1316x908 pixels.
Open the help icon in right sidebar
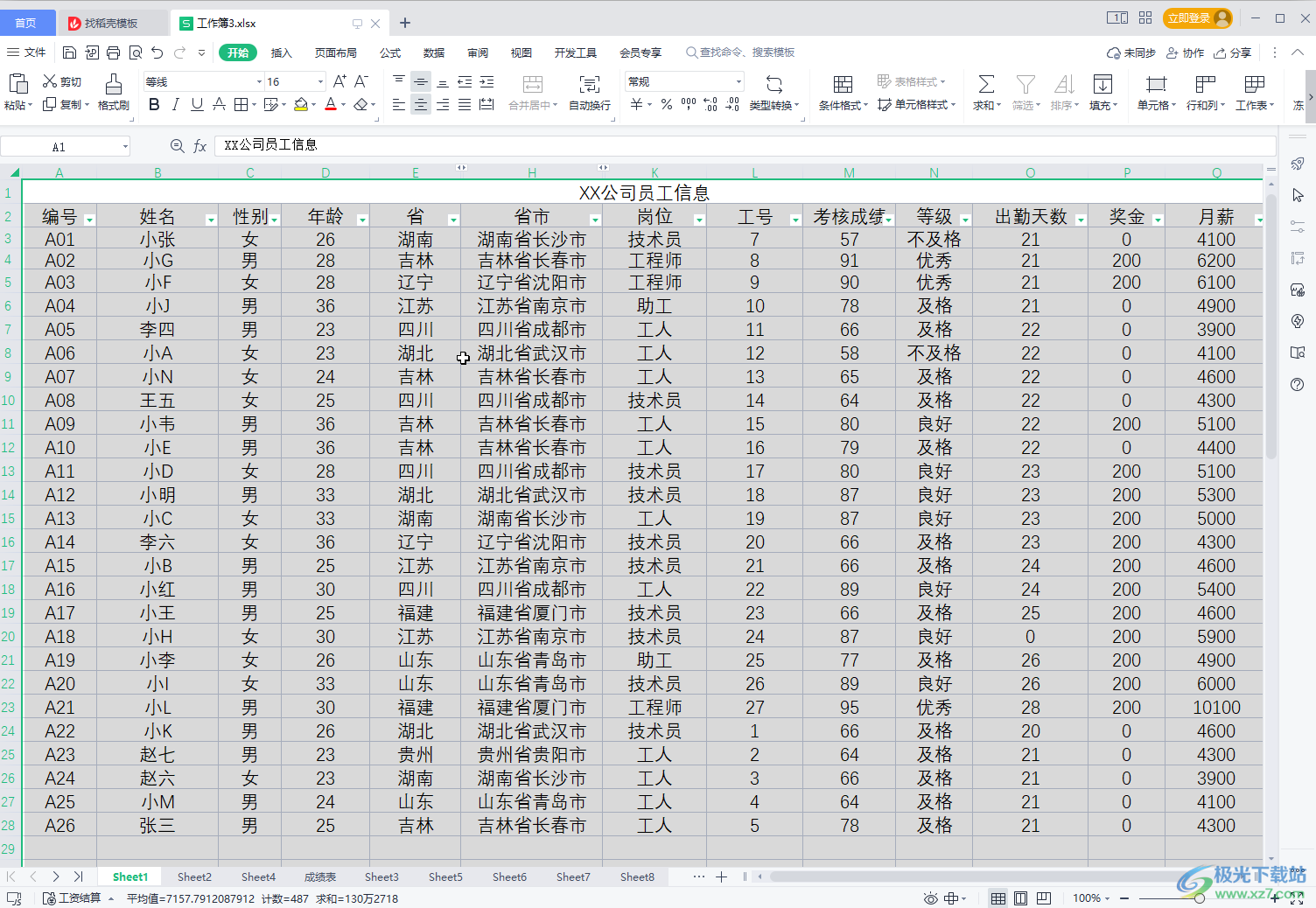coord(1298,385)
